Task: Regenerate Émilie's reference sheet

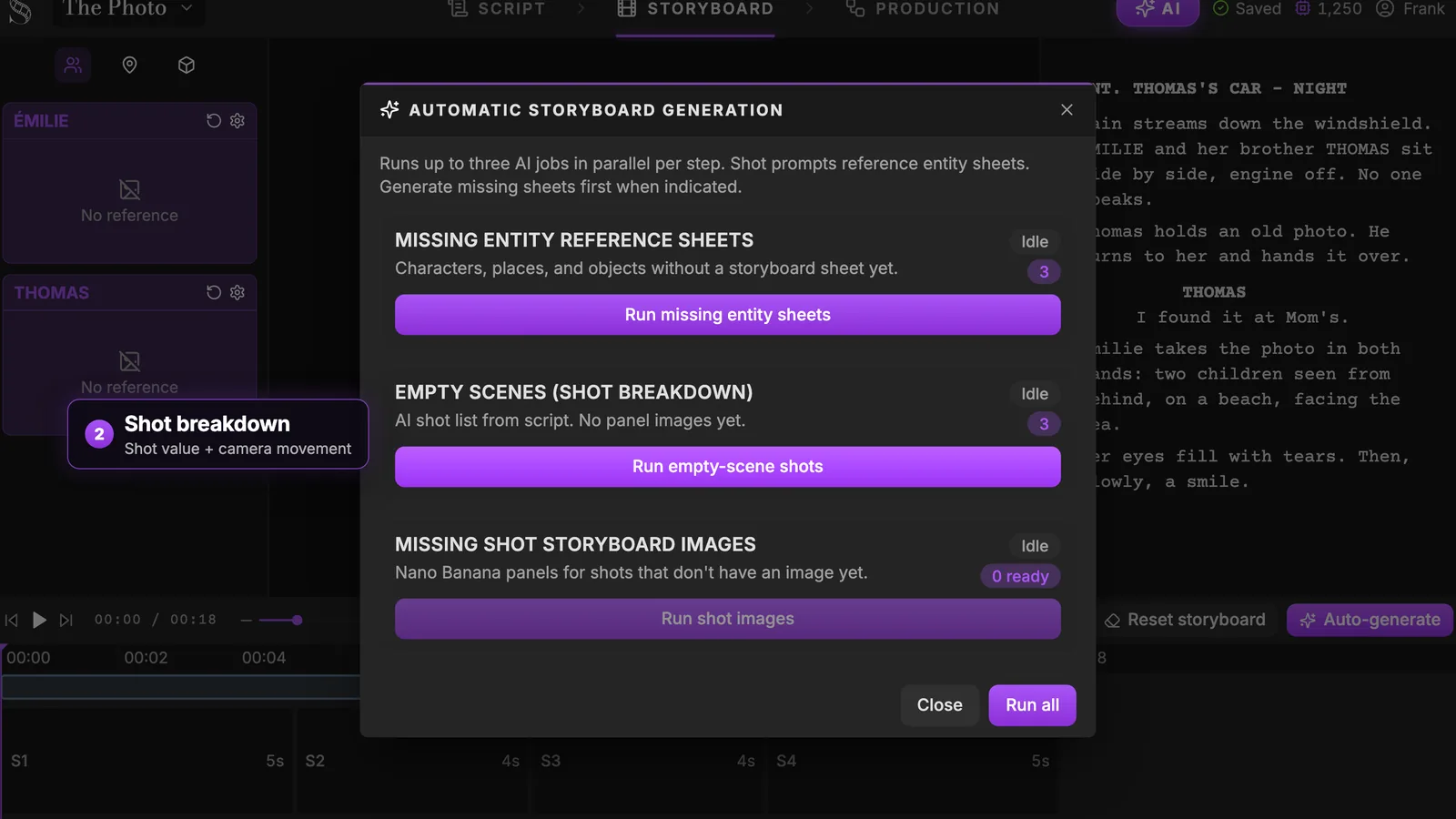Action: click(x=214, y=120)
